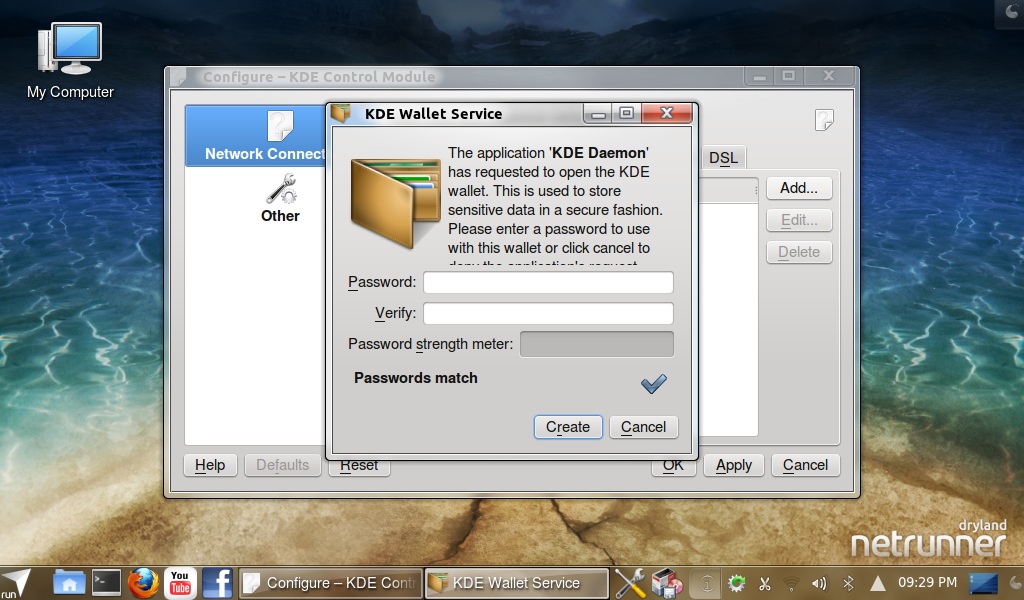The height and width of the screenshot is (600, 1024).
Task: Click the KDE Wallet Service title bar icon
Action: [x=341, y=113]
